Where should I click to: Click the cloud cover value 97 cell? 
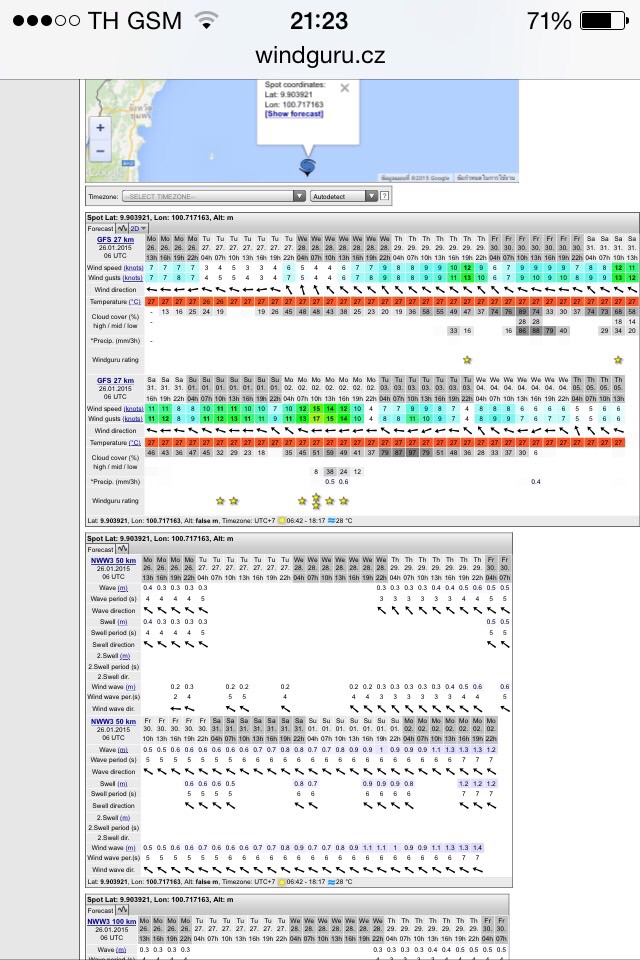[412, 453]
